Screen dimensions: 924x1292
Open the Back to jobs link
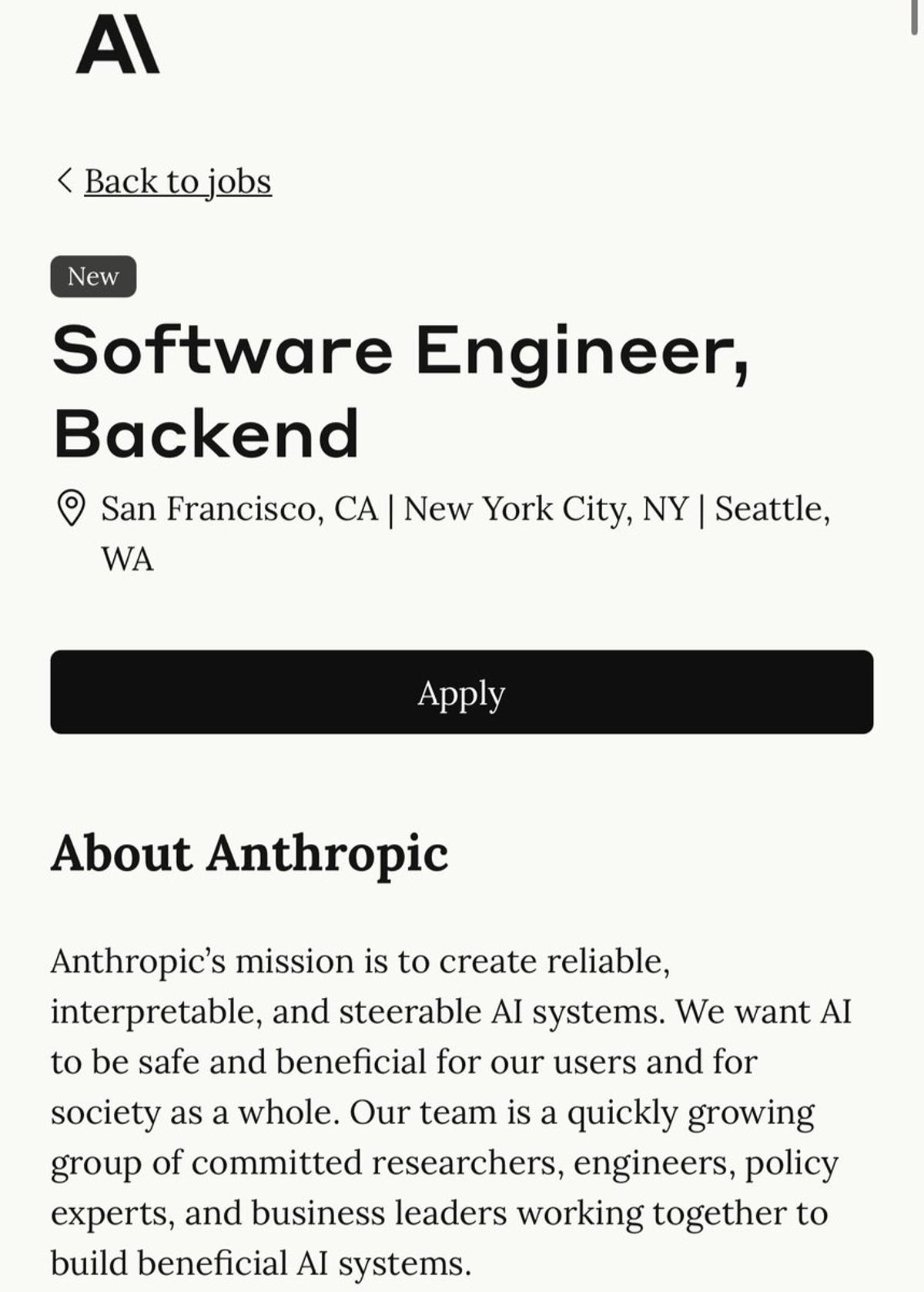click(178, 182)
